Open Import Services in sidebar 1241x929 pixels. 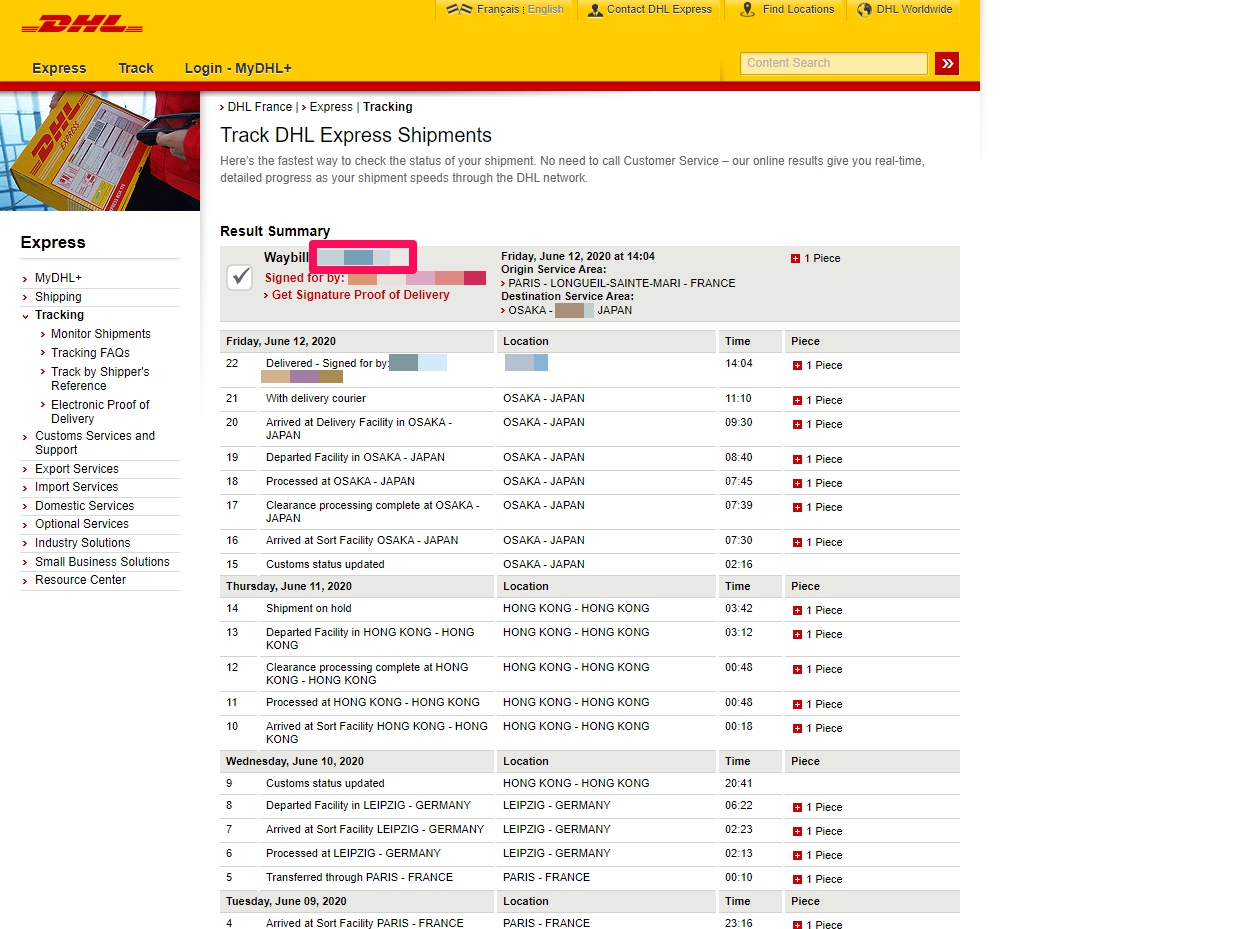(76, 487)
